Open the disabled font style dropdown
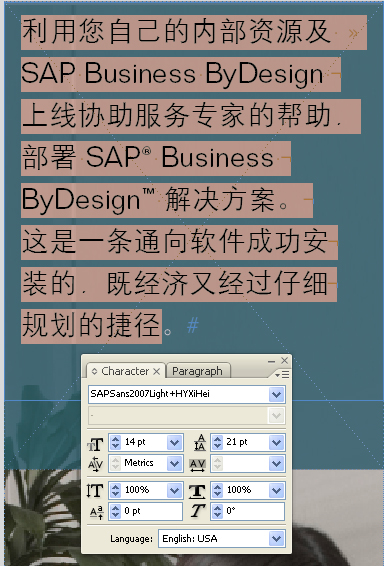388x566 pixels. pyautogui.click(x=276, y=416)
